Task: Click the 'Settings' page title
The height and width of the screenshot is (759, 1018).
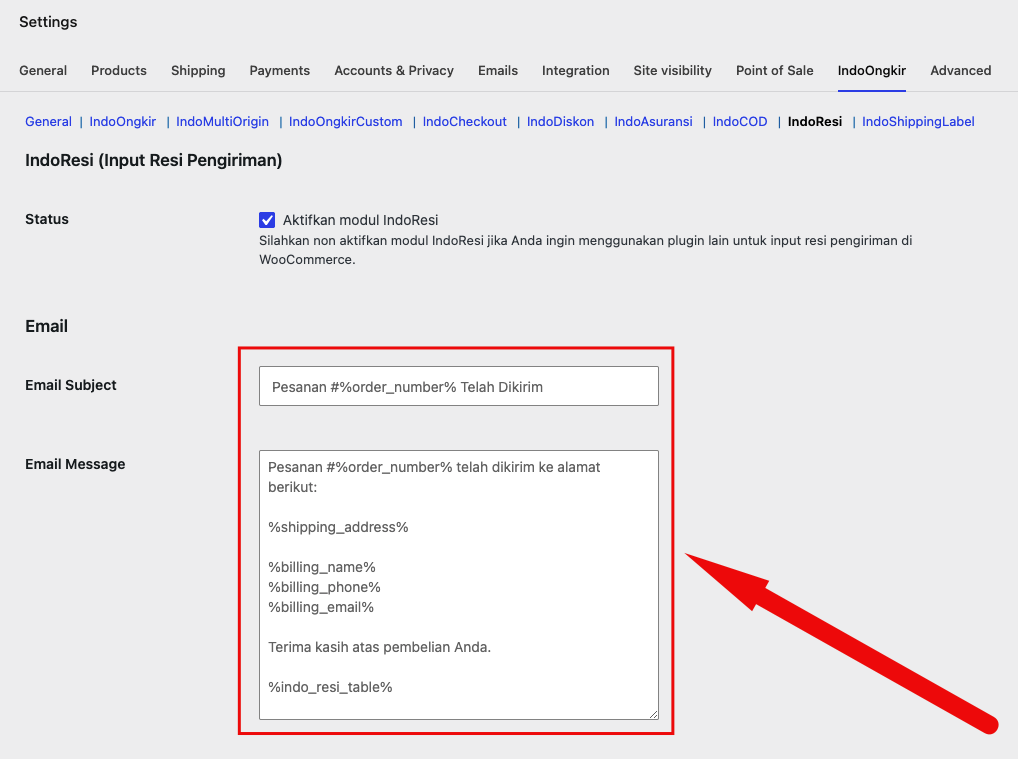Action: point(48,21)
